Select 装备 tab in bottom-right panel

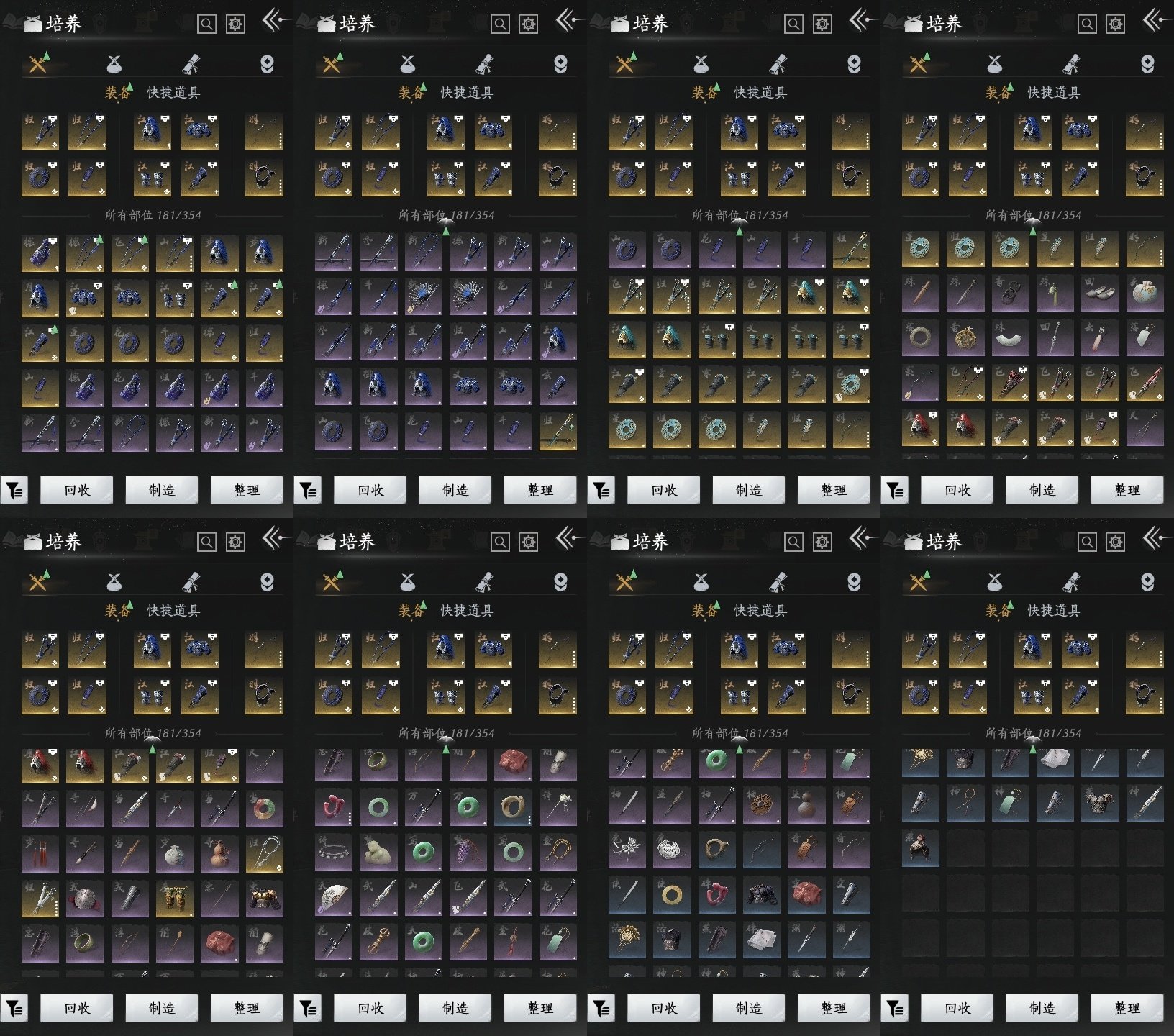tap(997, 611)
